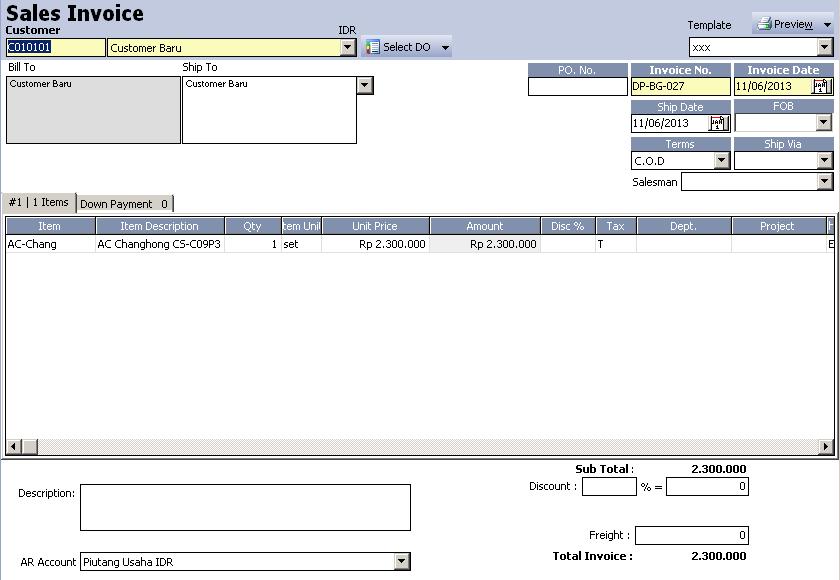The width and height of the screenshot is (840, 580).
Task: Click the Description text box
Action: click(245, 507)
